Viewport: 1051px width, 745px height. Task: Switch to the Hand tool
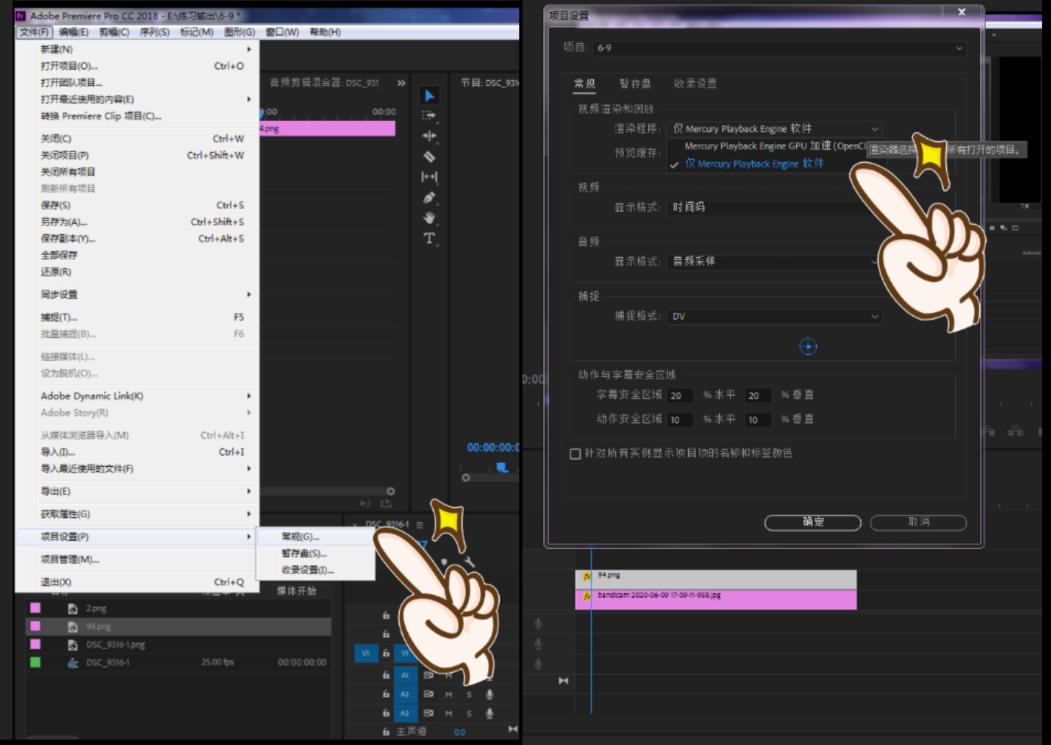coord(429,217)
